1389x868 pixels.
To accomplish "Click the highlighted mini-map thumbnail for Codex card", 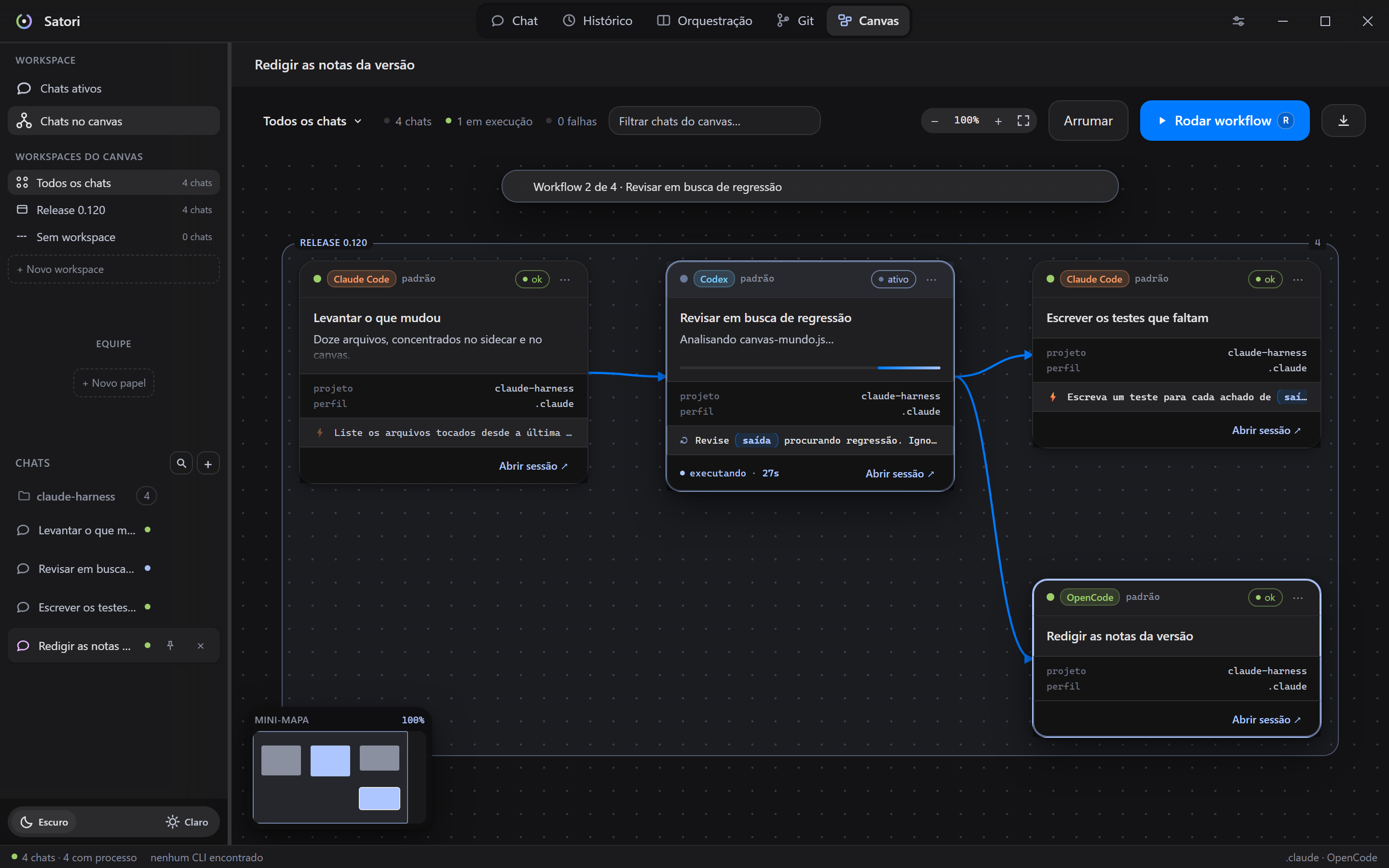I will coord(330,760).
